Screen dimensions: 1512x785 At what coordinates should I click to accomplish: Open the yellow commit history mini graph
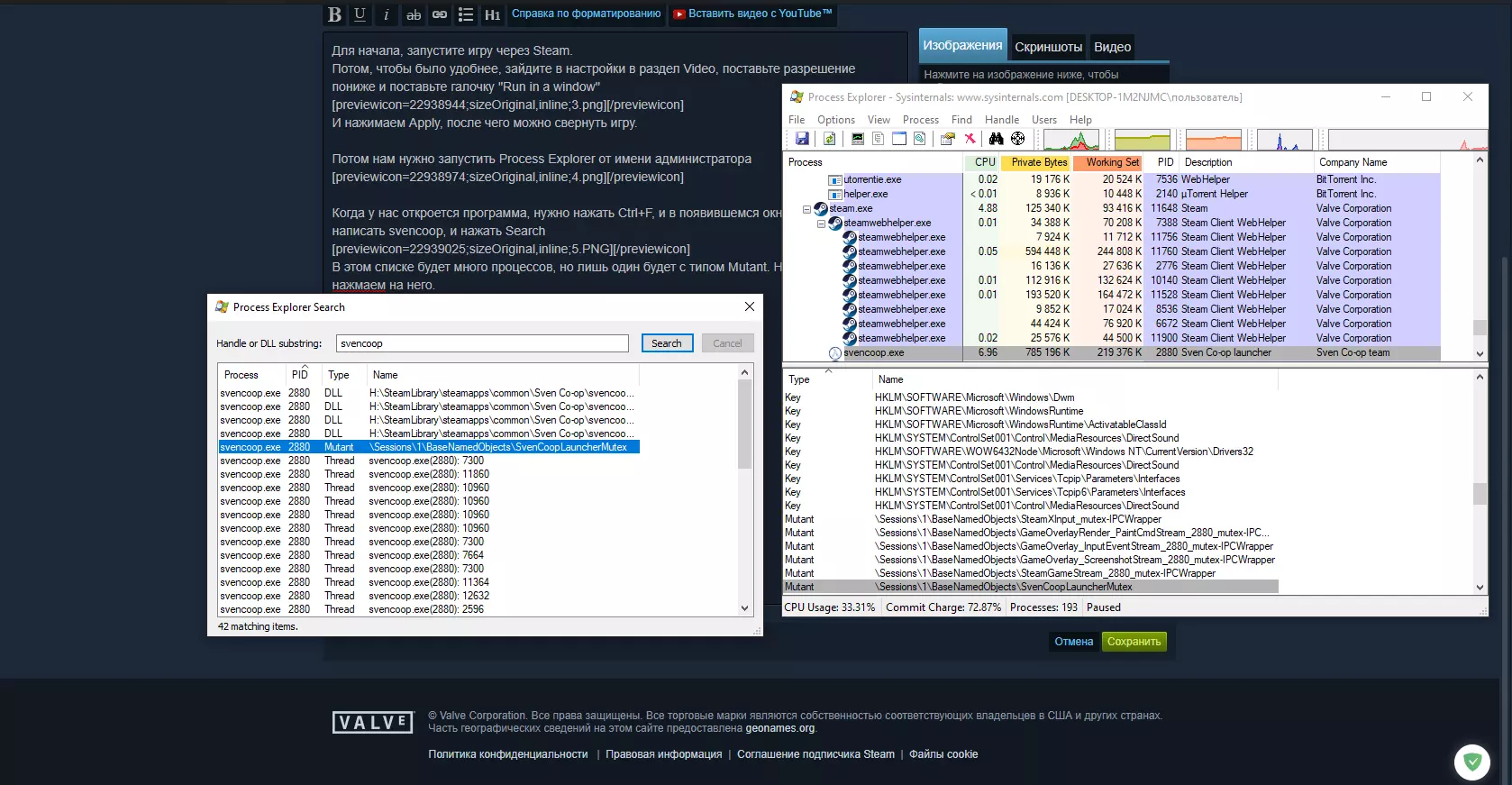coord(1143,140)
